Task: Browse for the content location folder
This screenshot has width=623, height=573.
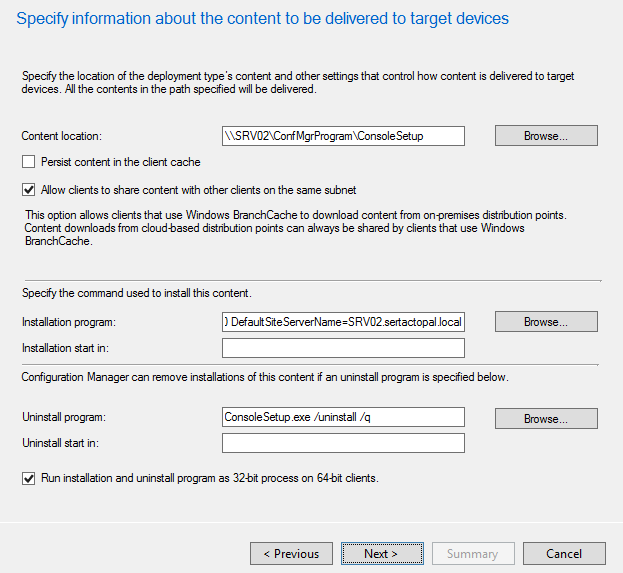Action: click(546, 136)
